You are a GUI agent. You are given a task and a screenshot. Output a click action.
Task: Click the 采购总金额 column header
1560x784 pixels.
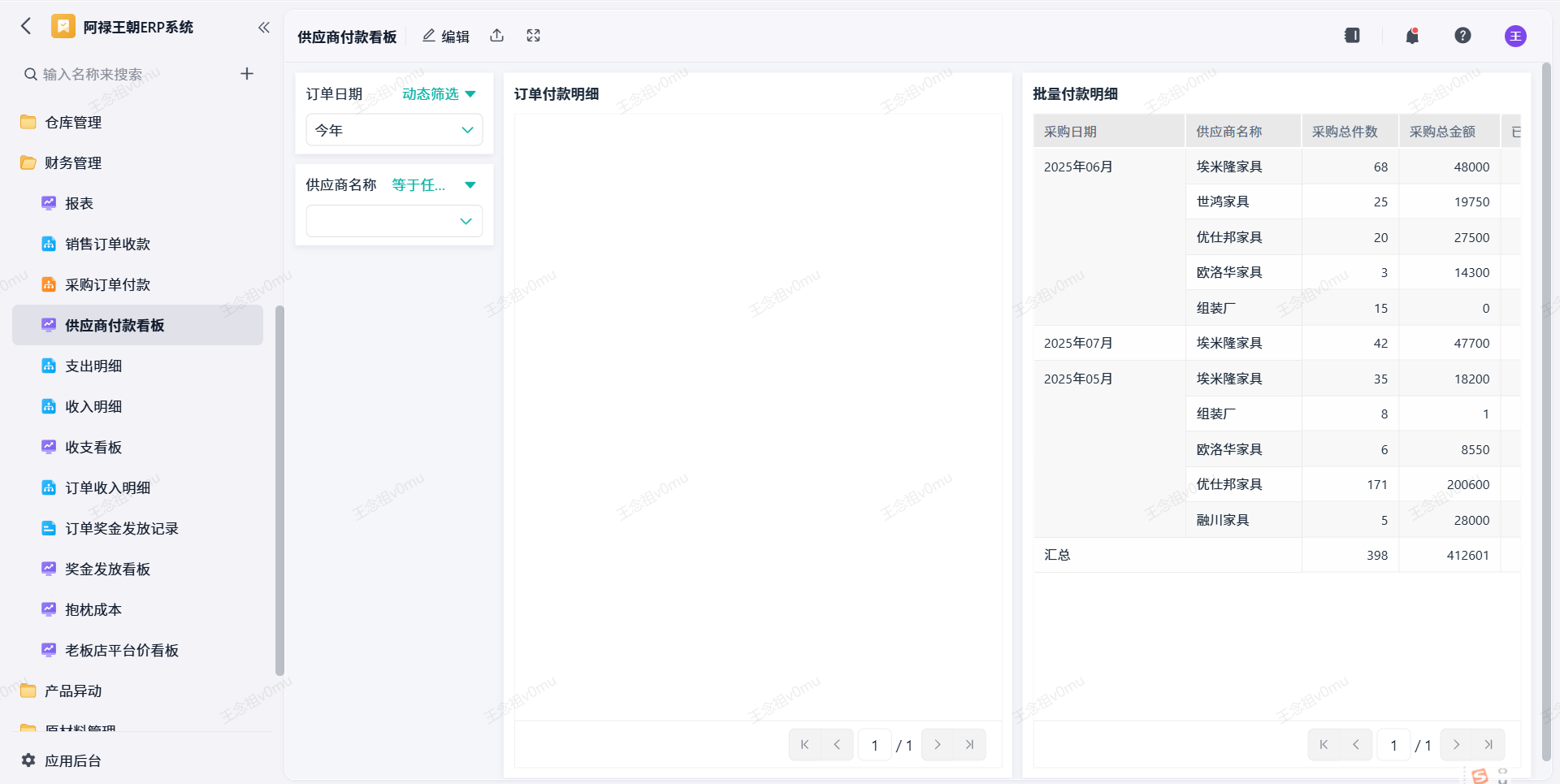point(1449,132)
